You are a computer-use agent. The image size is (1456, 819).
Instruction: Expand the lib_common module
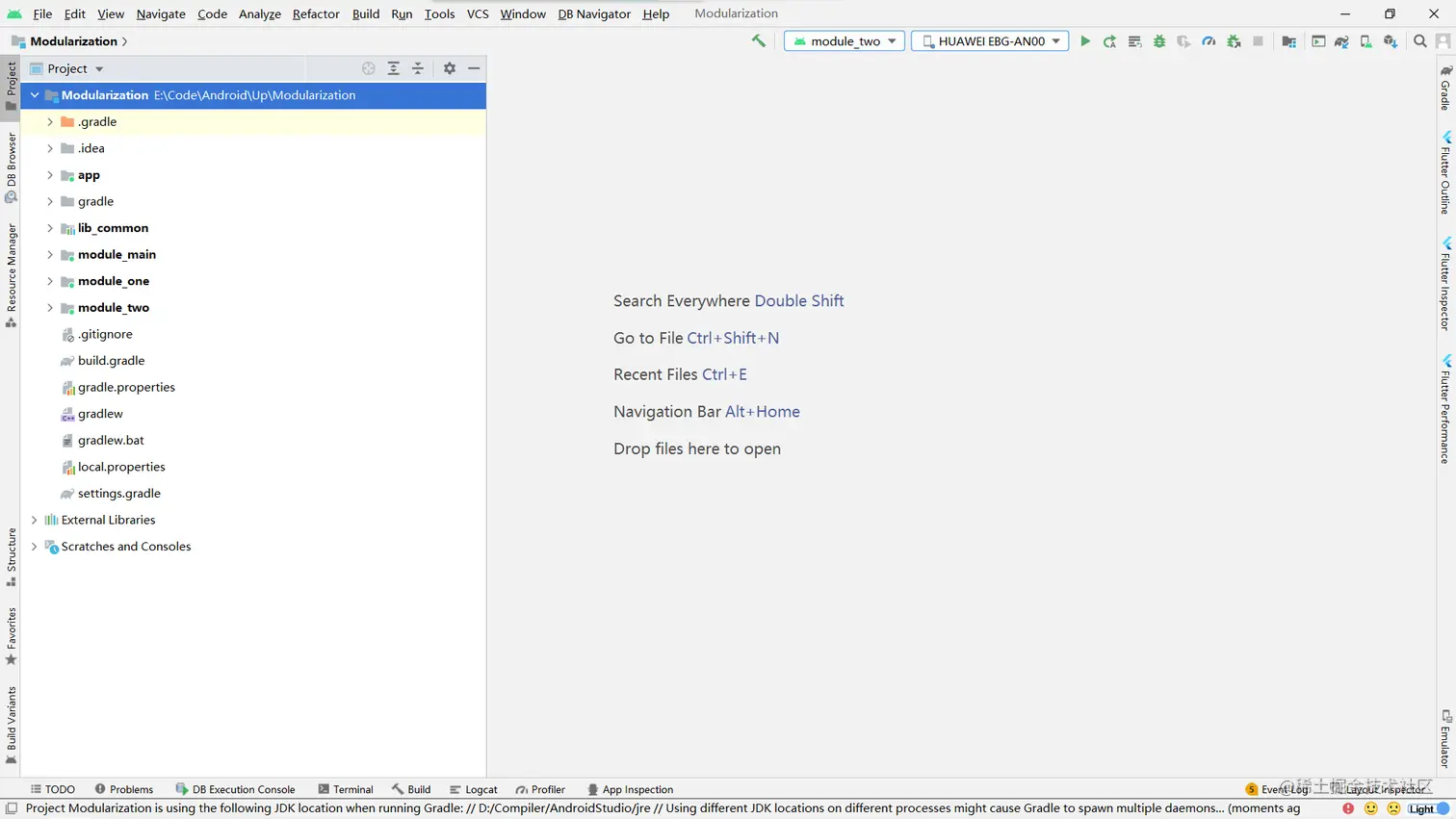pos(50,228)
